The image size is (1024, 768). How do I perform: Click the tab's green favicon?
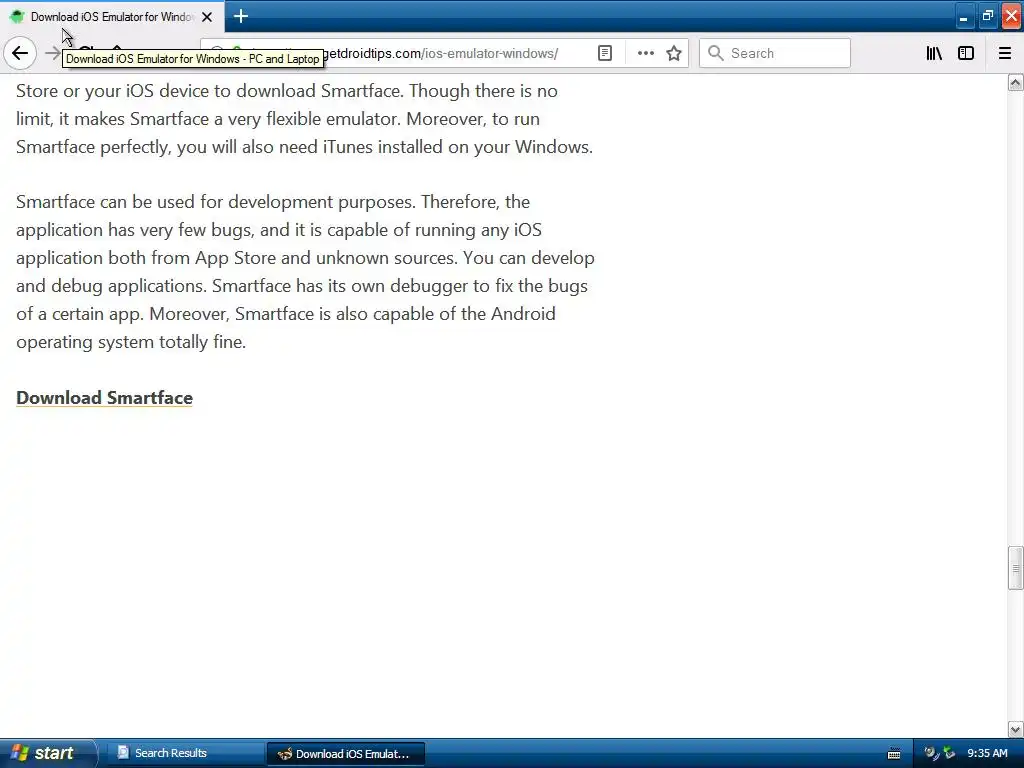[17, 17]
